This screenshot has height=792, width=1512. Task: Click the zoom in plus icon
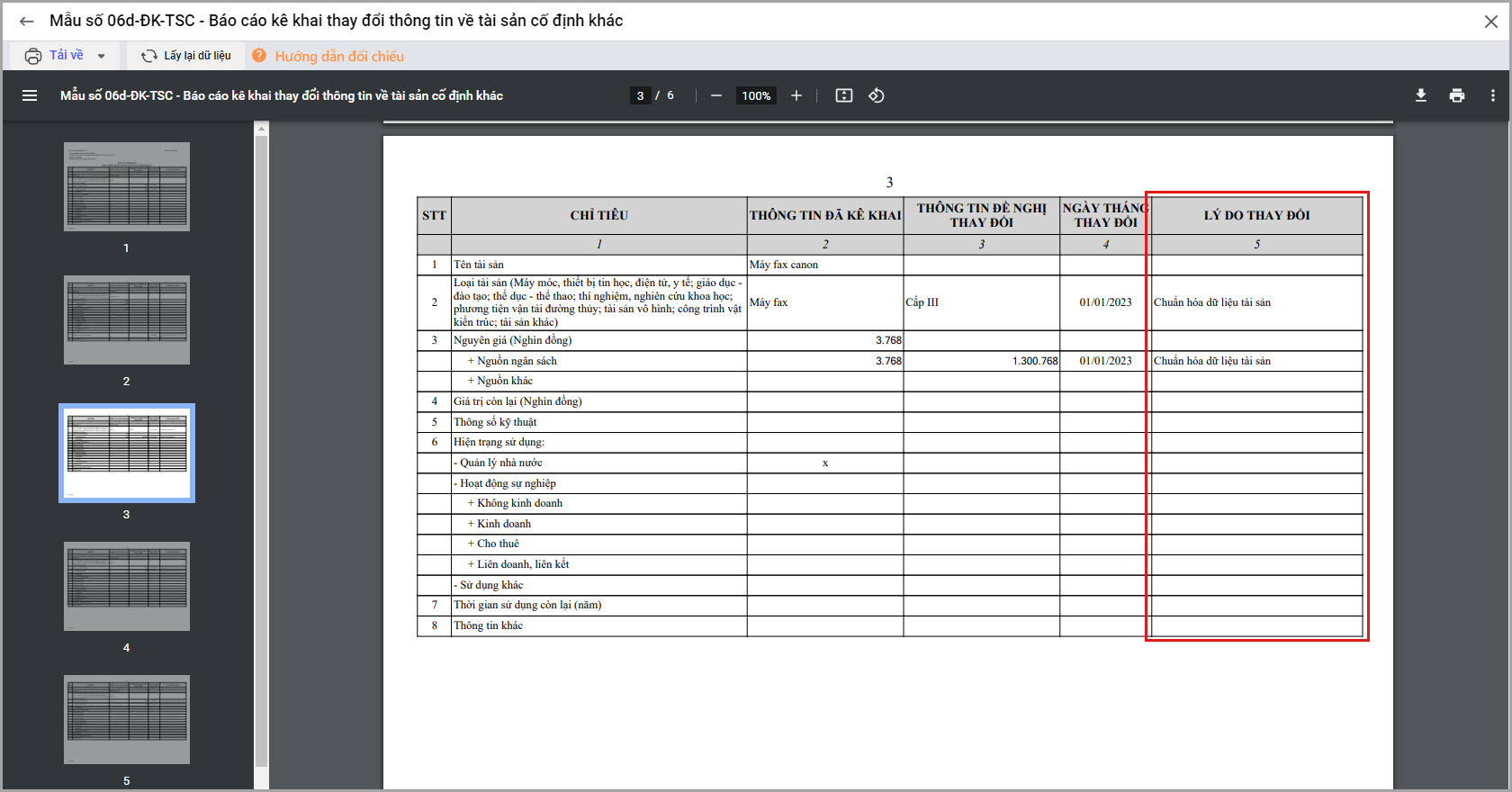tap(796, 95)
